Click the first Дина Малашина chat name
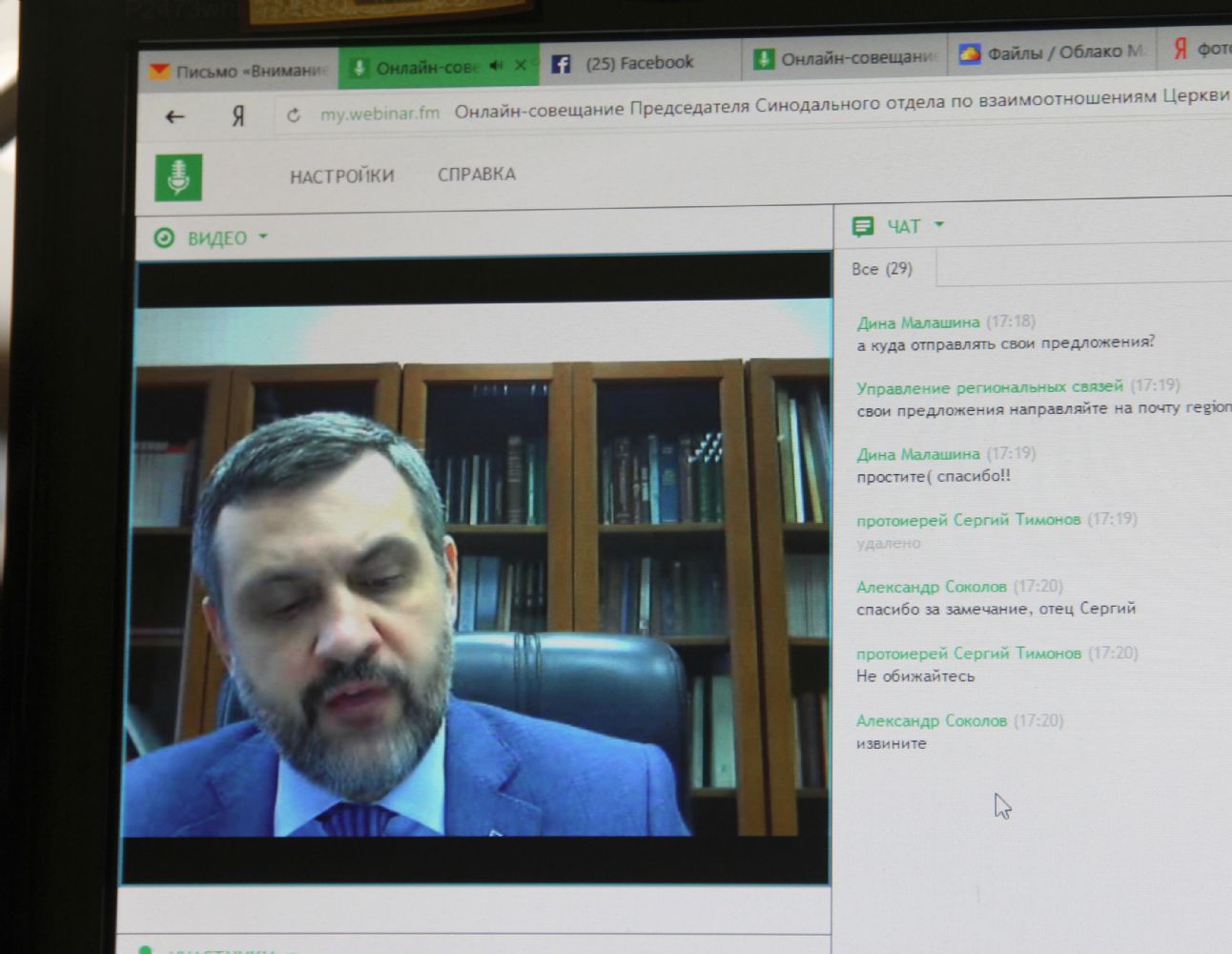 point(917,322)
